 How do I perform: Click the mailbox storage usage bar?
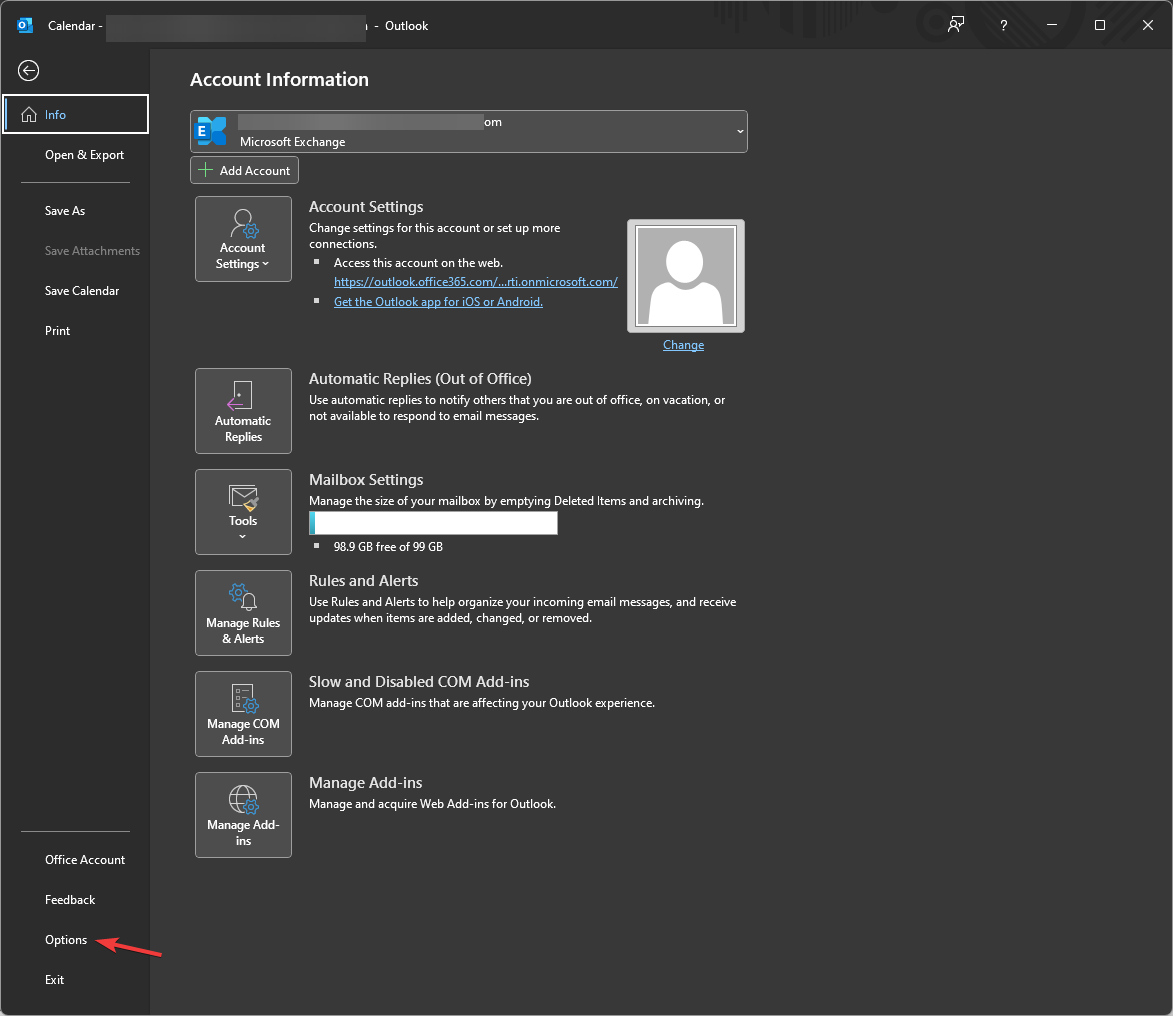tap(433, 522)
